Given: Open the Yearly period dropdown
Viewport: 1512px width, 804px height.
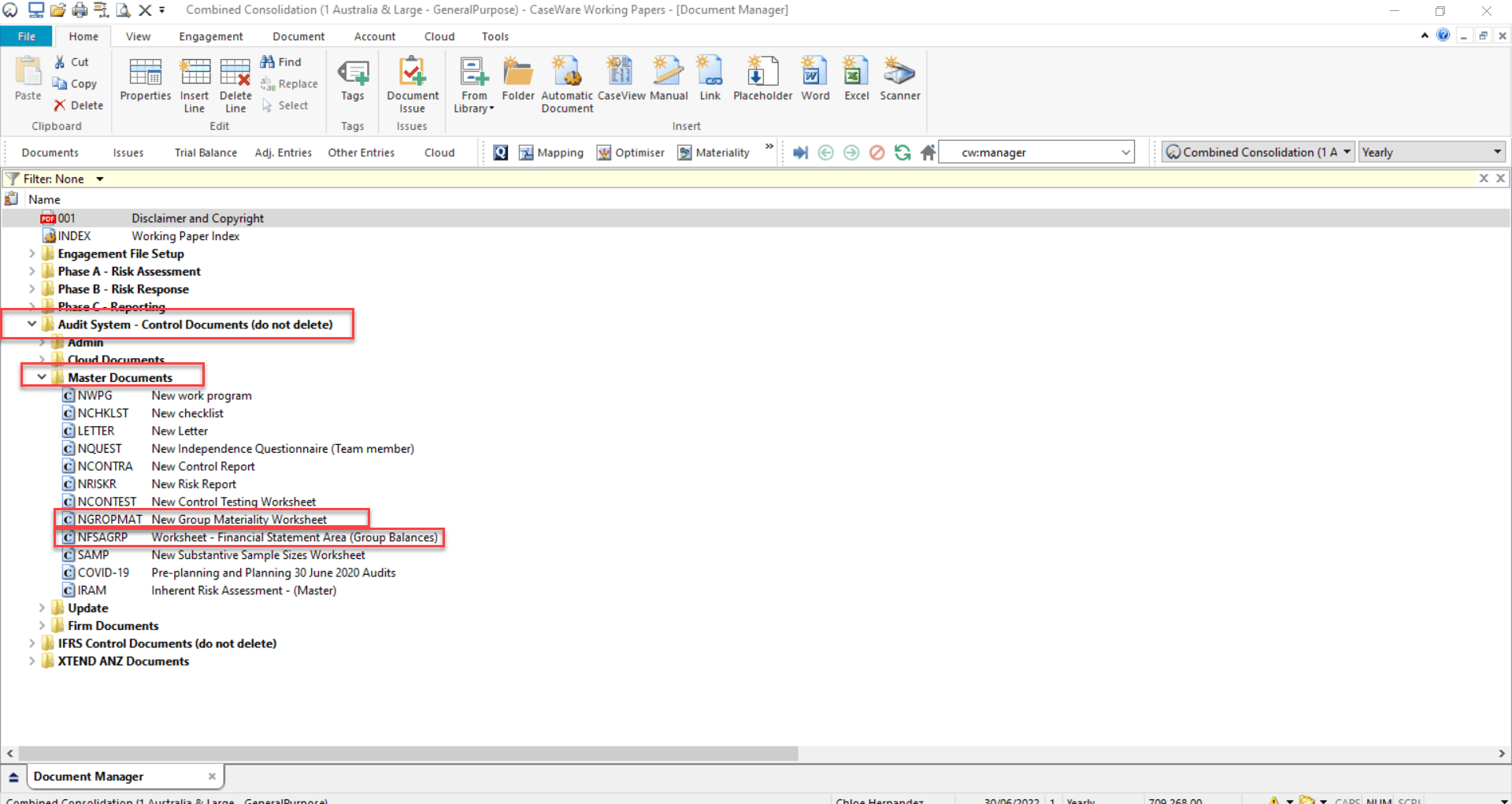Looking at the screenshot, I should [1497, 151].
